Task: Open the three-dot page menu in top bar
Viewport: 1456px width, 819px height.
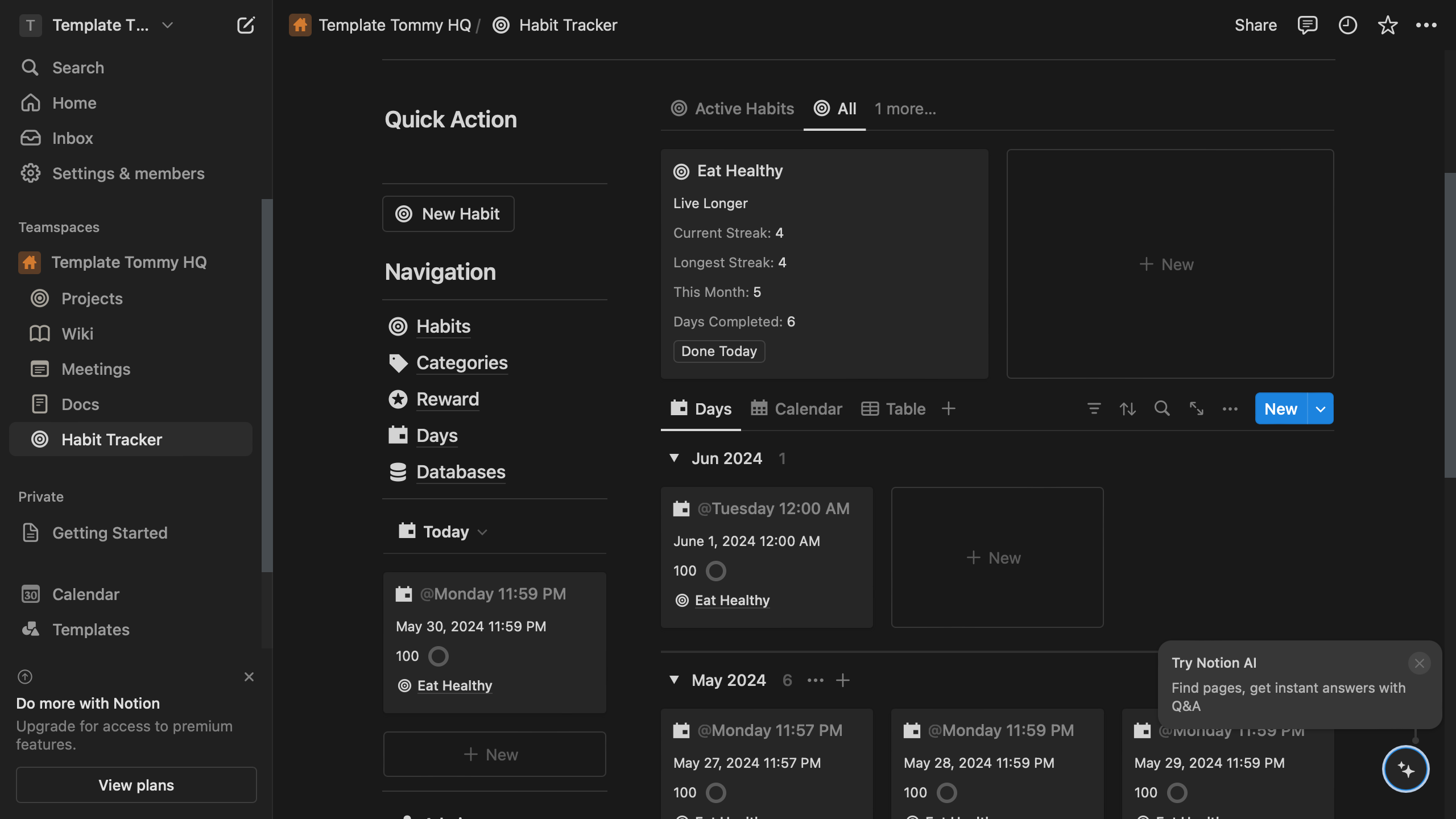Action: pyautogui.click(x=1426, y=25)
